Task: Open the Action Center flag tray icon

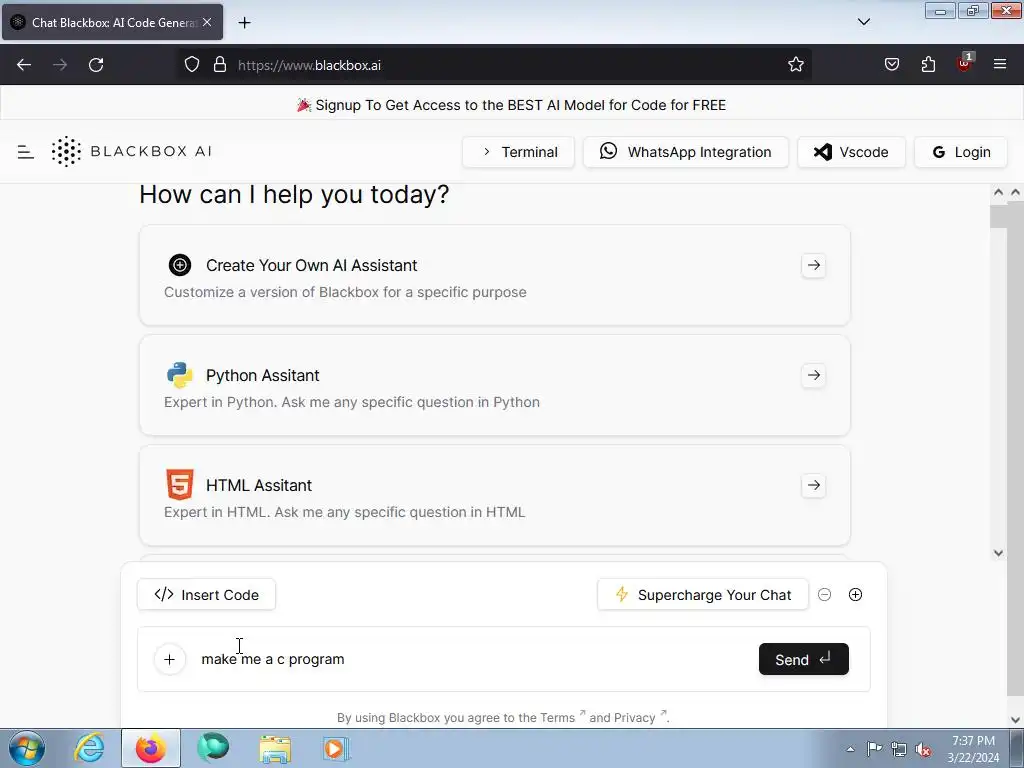Action: coord(874,749)
